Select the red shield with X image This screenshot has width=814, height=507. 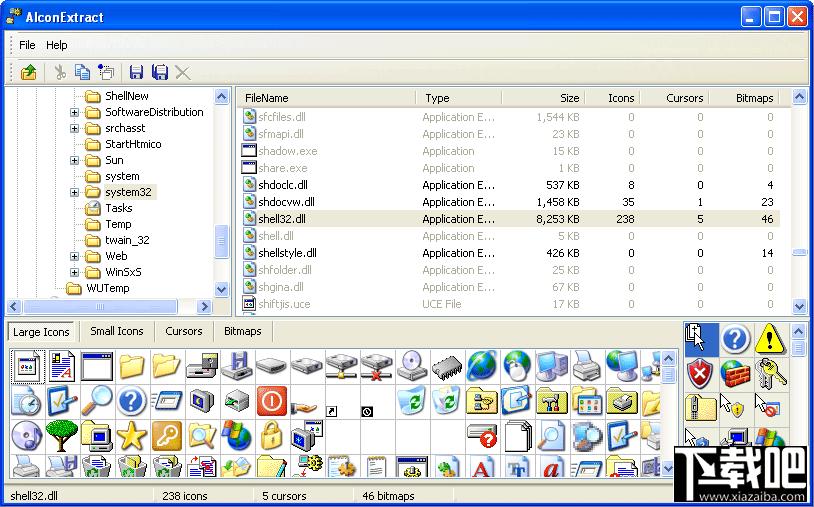700,374
